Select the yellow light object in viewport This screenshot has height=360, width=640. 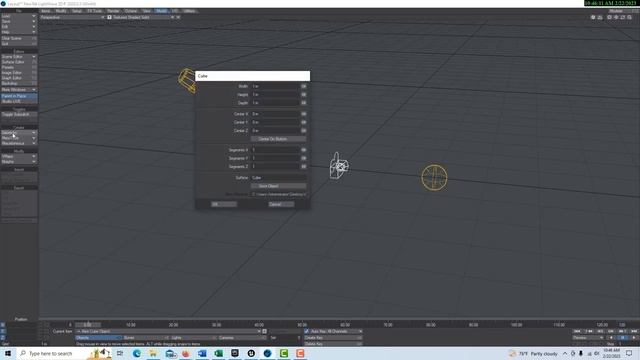187,80
